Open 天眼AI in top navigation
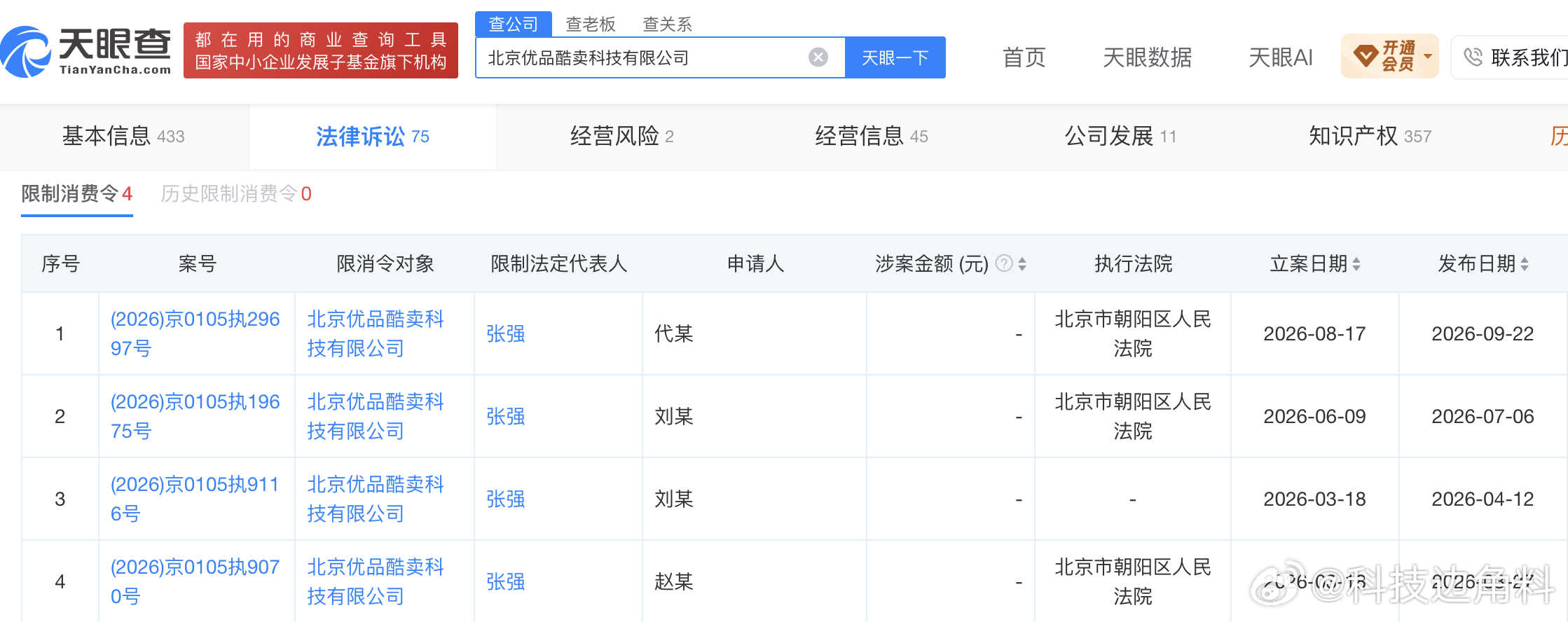This screenshot has width=1568, height=622. 1281,57
